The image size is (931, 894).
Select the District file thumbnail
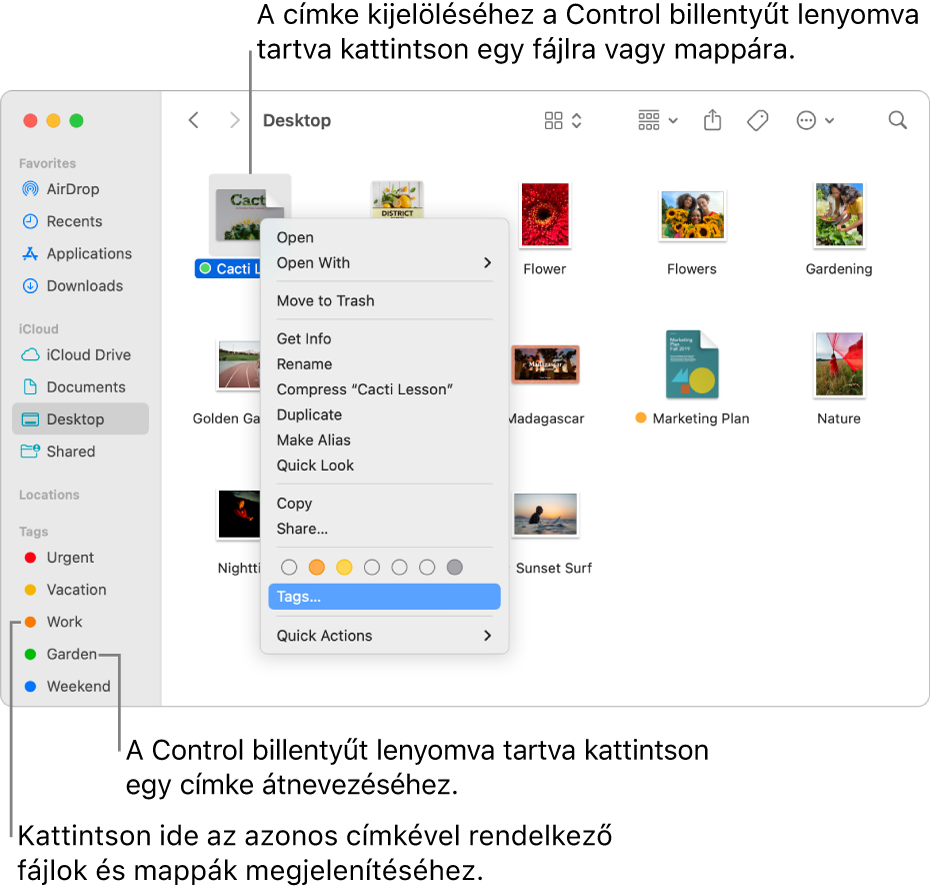397,199
